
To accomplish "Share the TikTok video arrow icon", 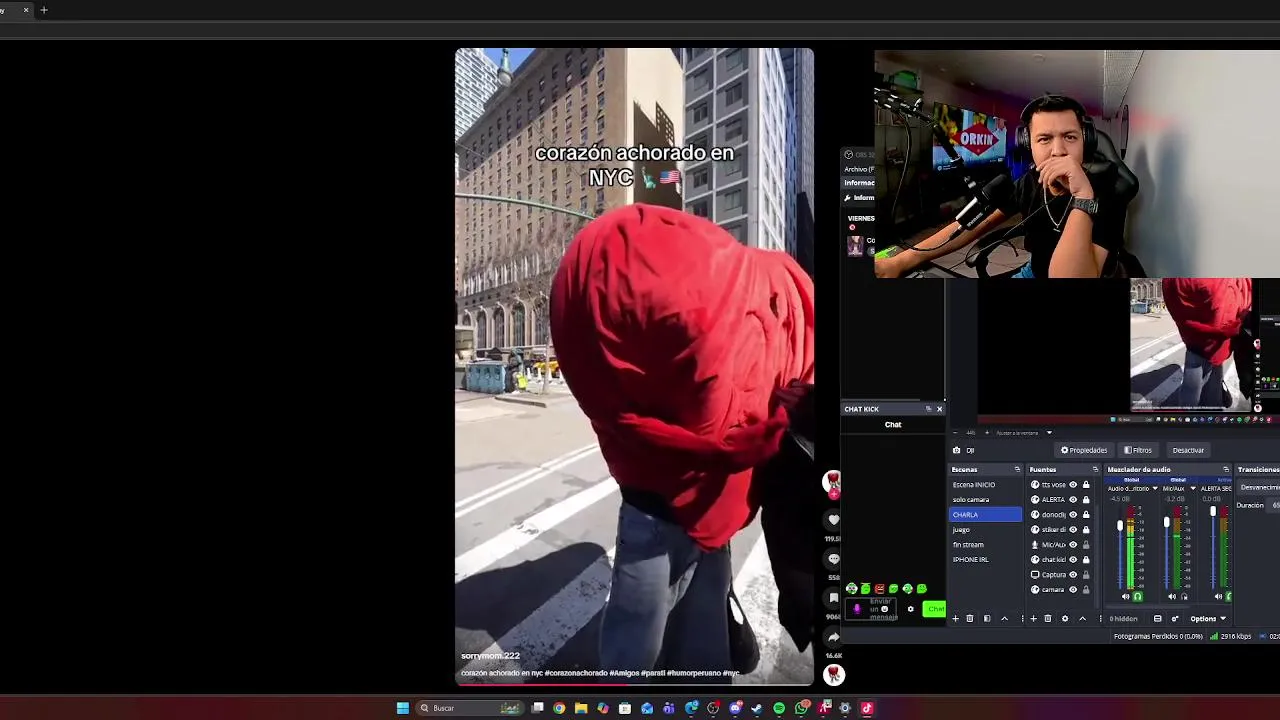I will click(833, 637).
